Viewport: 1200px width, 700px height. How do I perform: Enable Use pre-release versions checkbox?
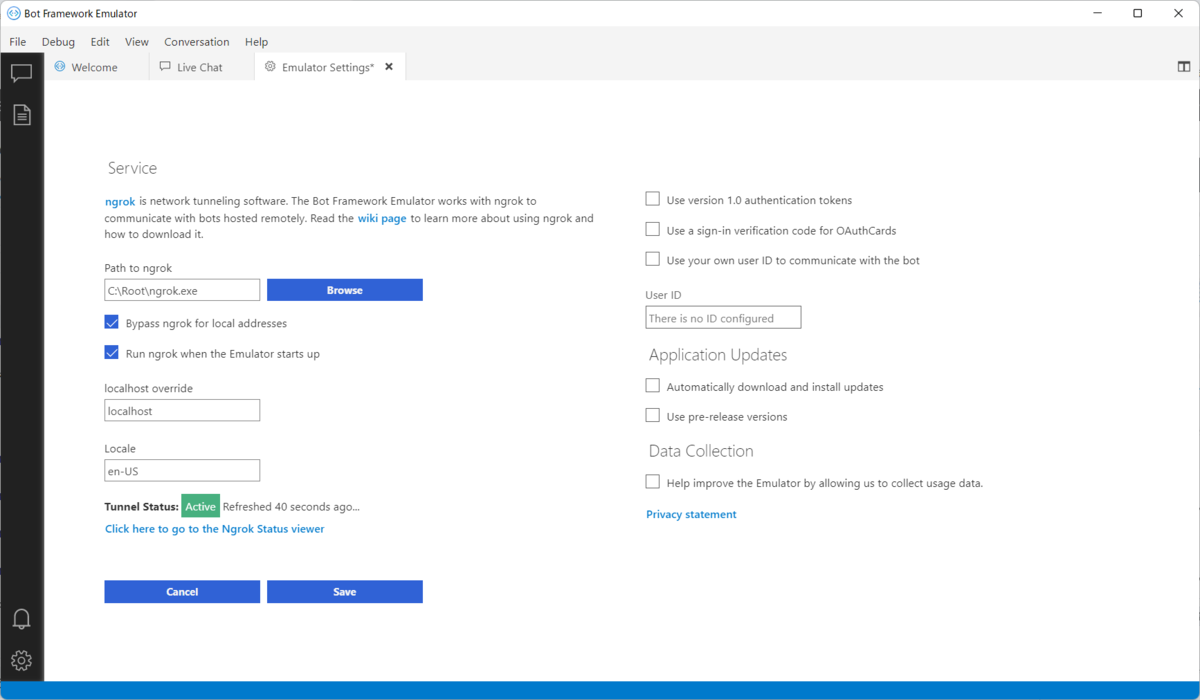pos(653,416)
